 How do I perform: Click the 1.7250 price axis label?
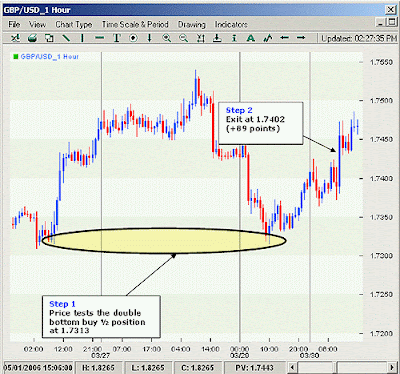tap(381, 295)
